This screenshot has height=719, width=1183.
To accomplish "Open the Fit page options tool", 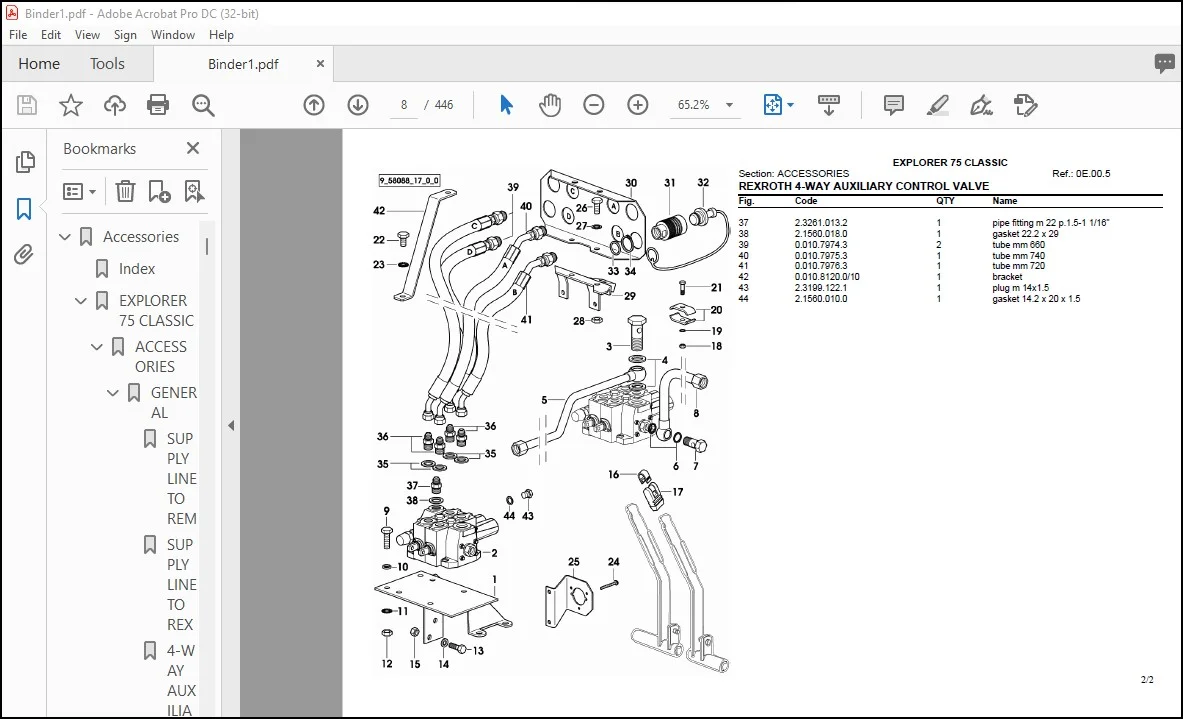I will point(773,105).
